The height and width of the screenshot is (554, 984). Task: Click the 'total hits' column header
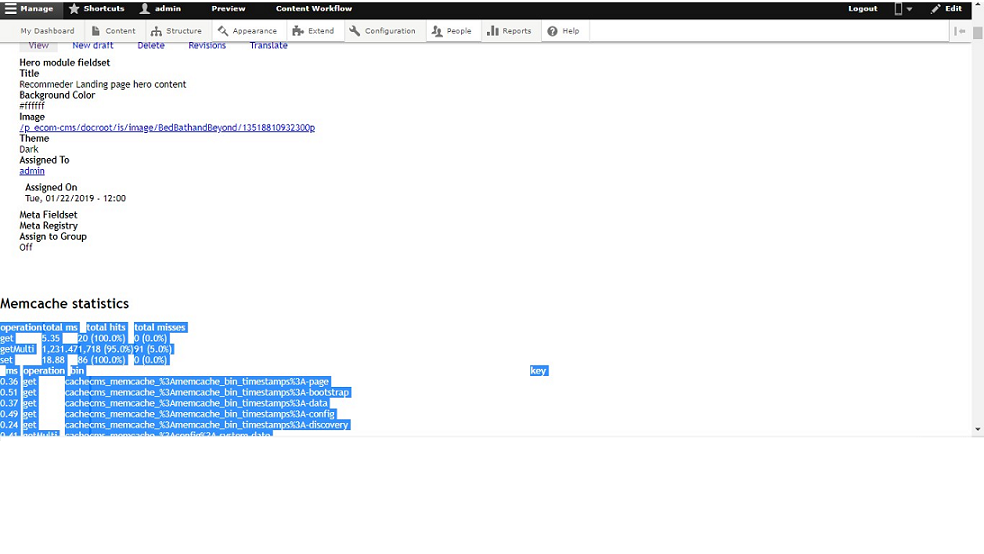[106, 328]
